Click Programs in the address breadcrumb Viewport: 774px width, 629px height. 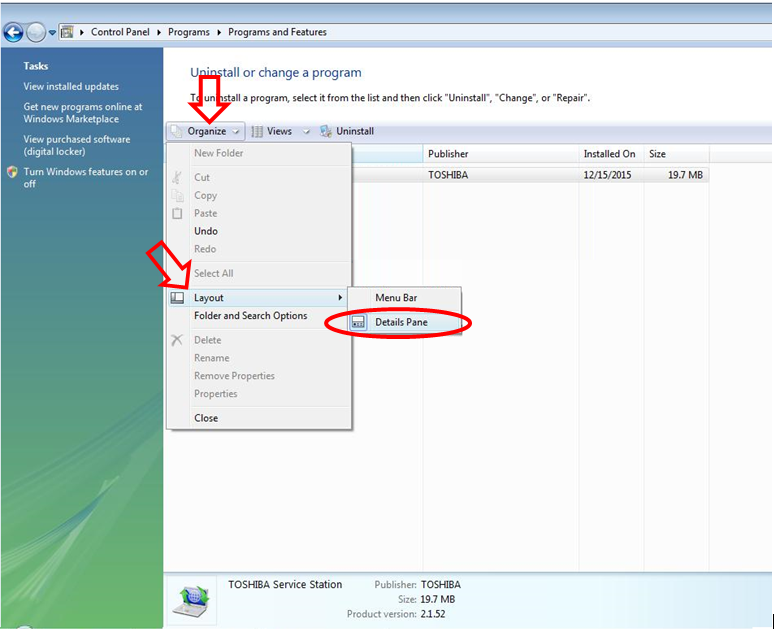tap(188, 32)
